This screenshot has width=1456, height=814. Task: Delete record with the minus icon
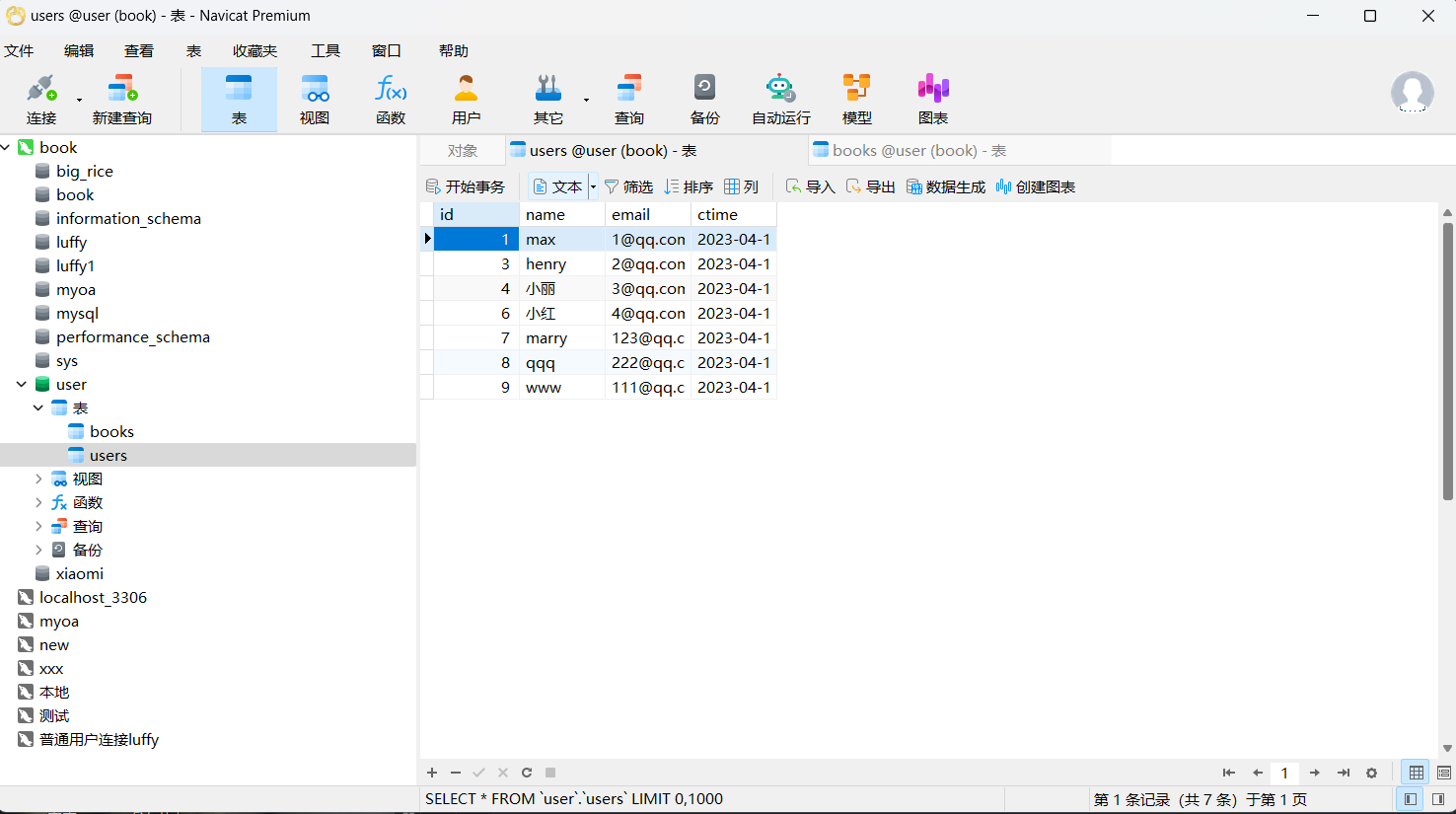tap(456, 773)
